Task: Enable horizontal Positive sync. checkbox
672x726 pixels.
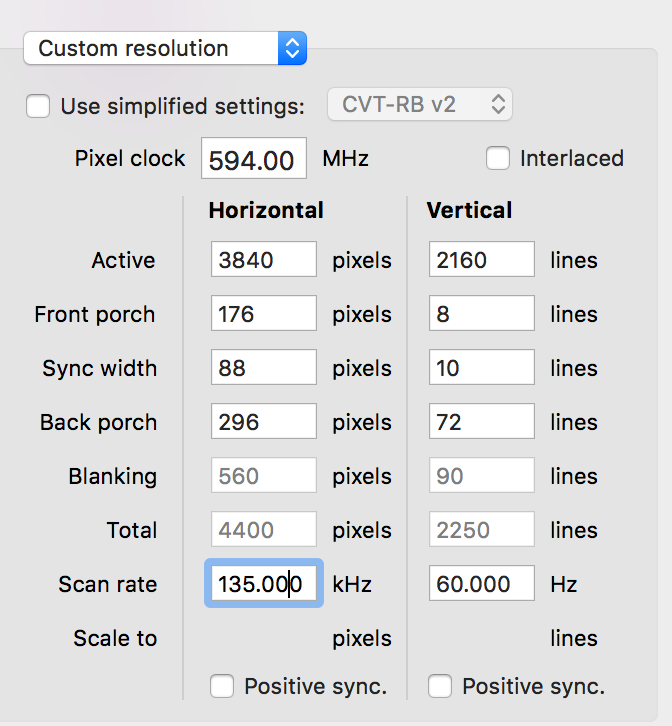Action: coord(223,686)
